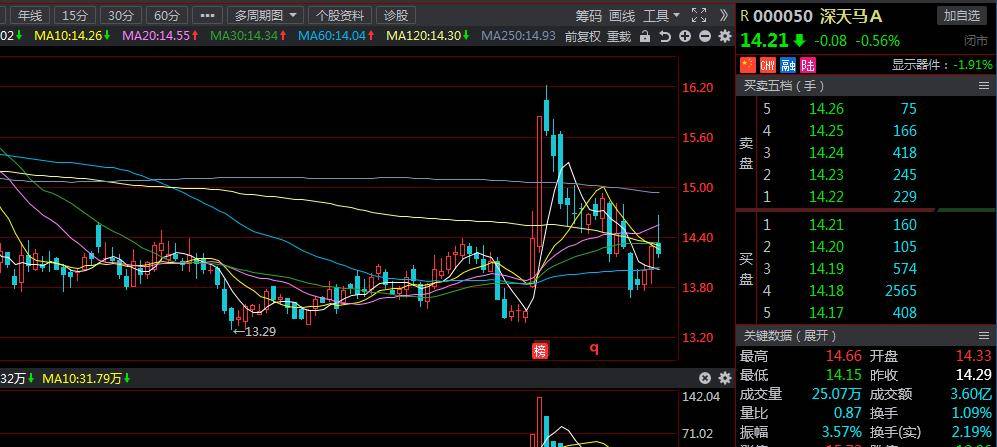The height and width of the screenshot is (447, 997).
Task: Open volume panel settings gear
Action: coord(724,378)
